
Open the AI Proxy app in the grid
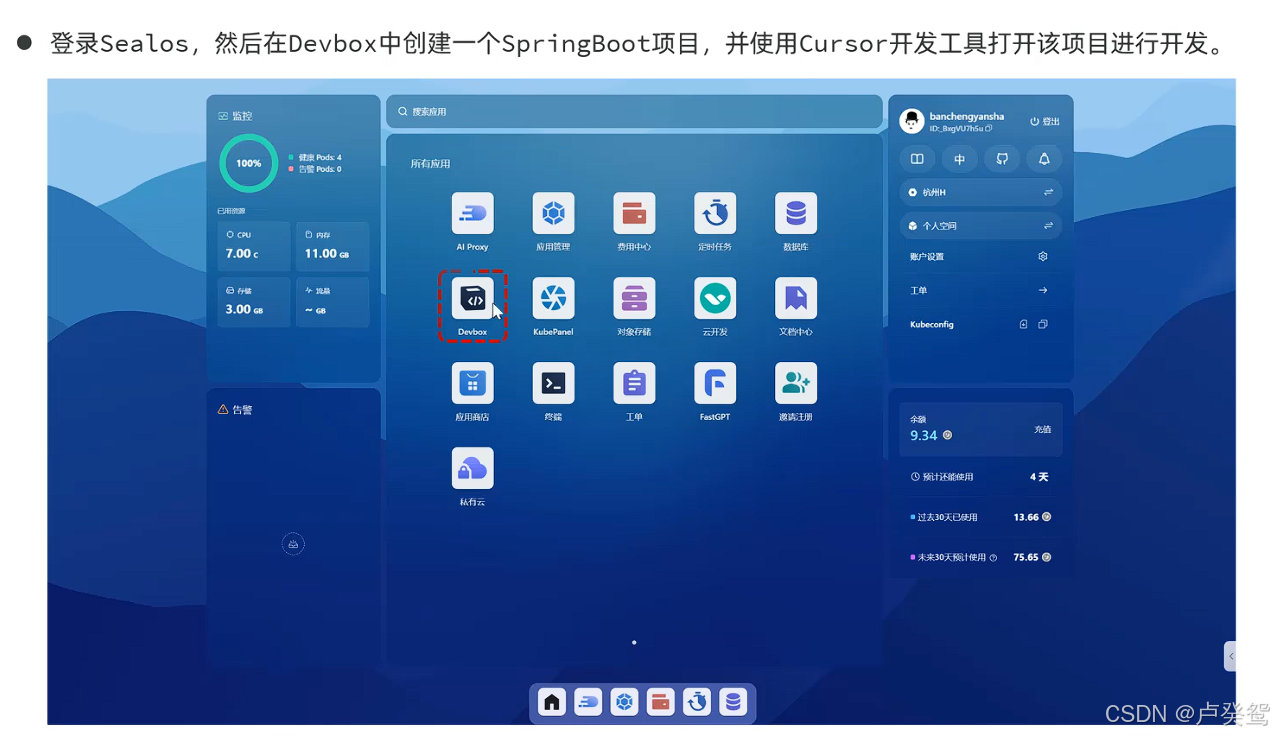point(473,213)
